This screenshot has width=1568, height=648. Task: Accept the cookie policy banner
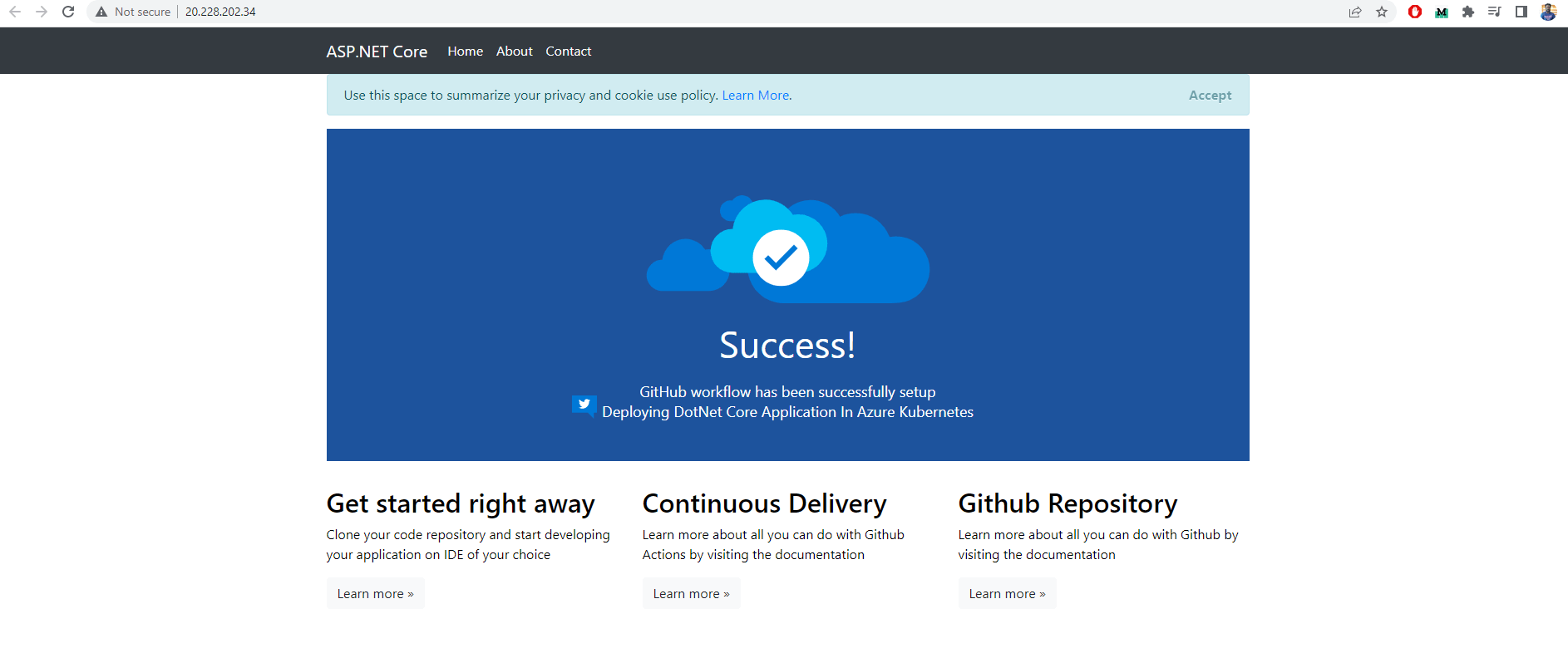[x=1210, y=96]
